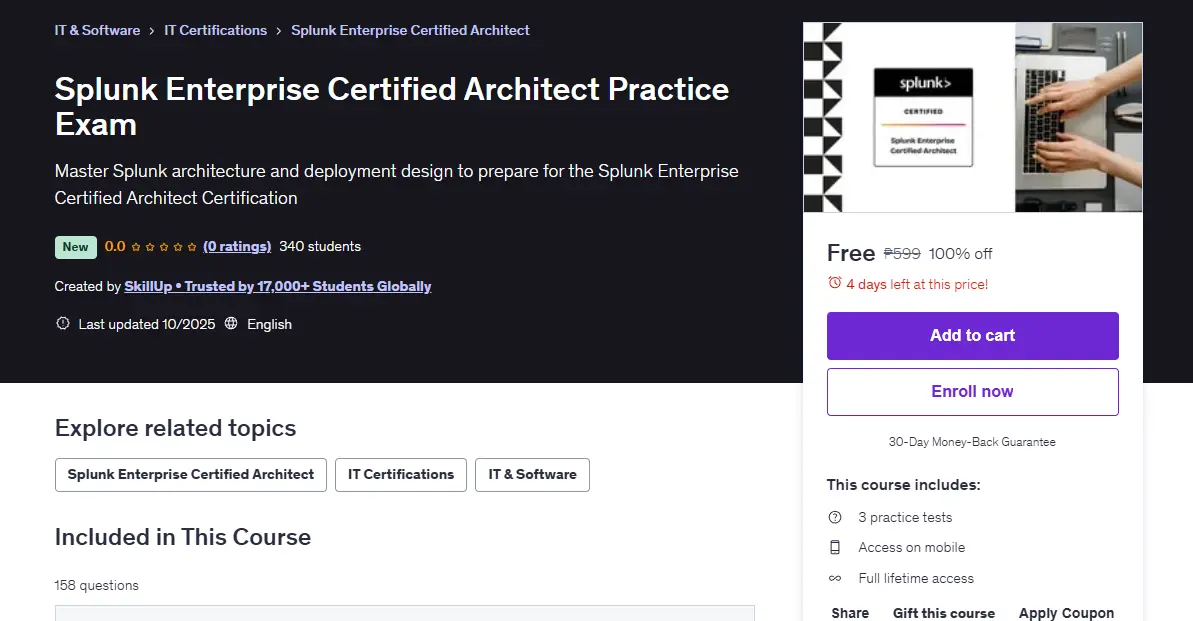Click the This course includes heading

click(x=904, y=485)
